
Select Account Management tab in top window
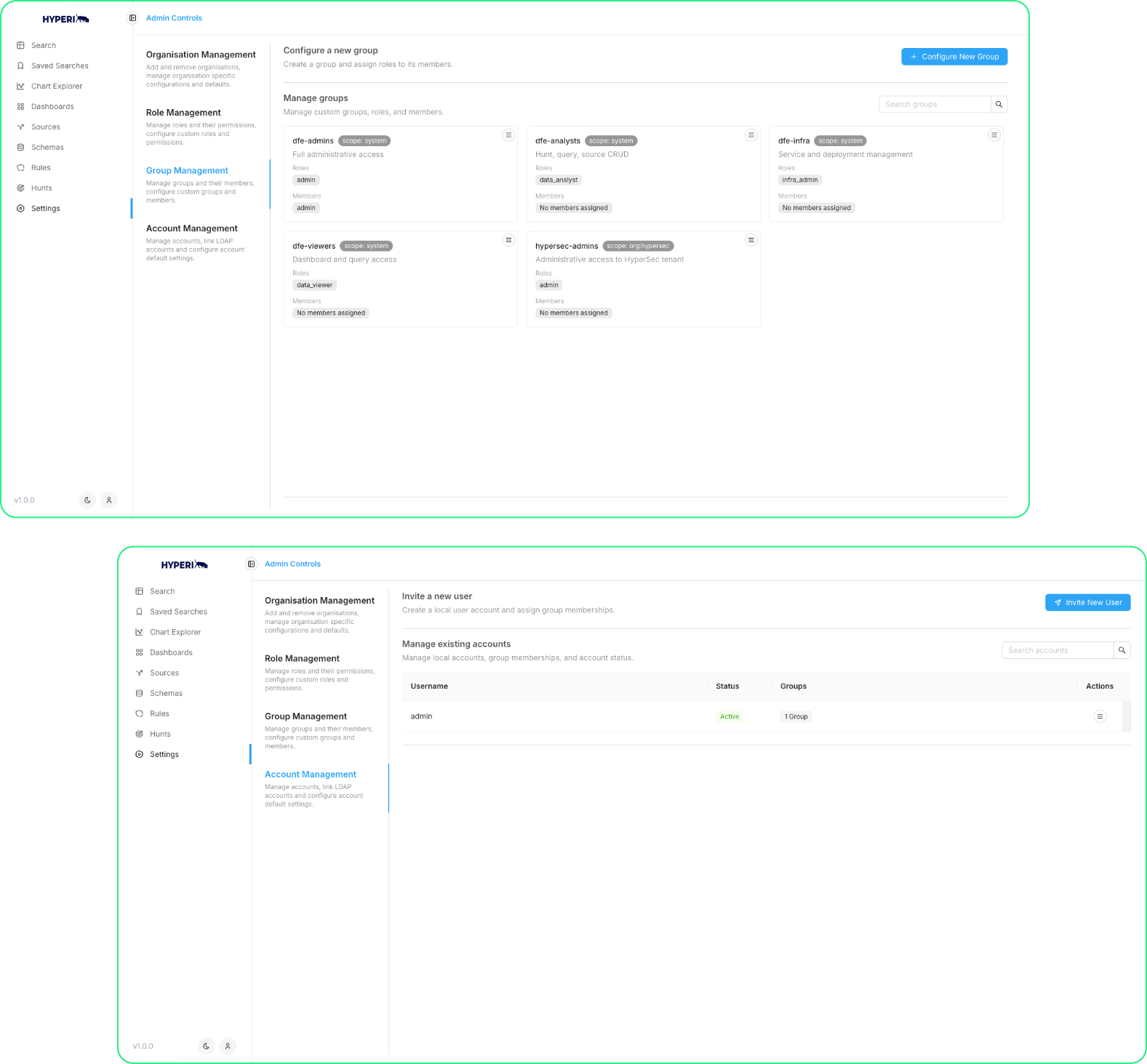[x=201, y=242]
